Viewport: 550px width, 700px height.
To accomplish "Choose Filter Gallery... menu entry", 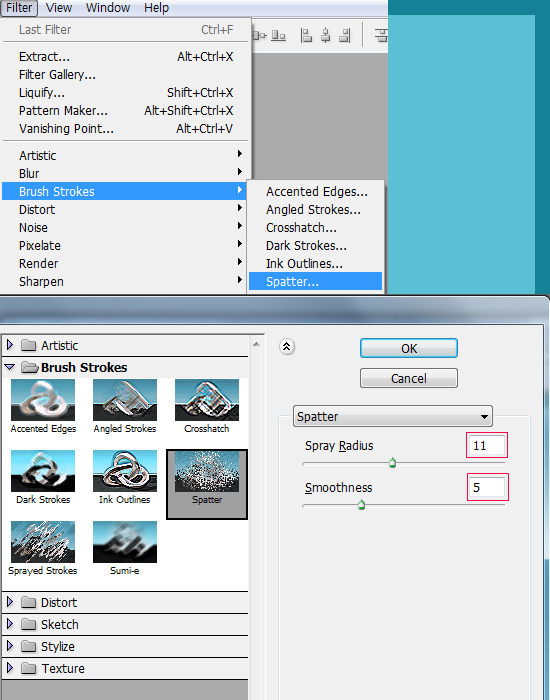I will (126, 75).
